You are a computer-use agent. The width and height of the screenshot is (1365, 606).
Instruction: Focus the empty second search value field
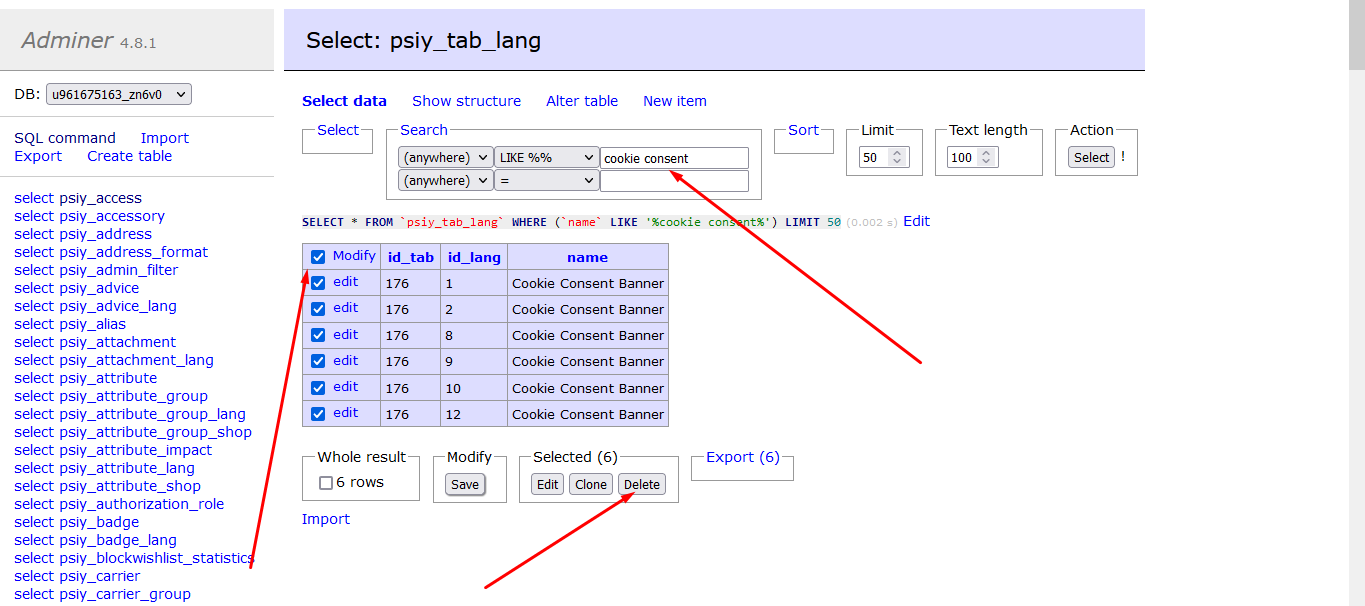[x=674, y=181]
